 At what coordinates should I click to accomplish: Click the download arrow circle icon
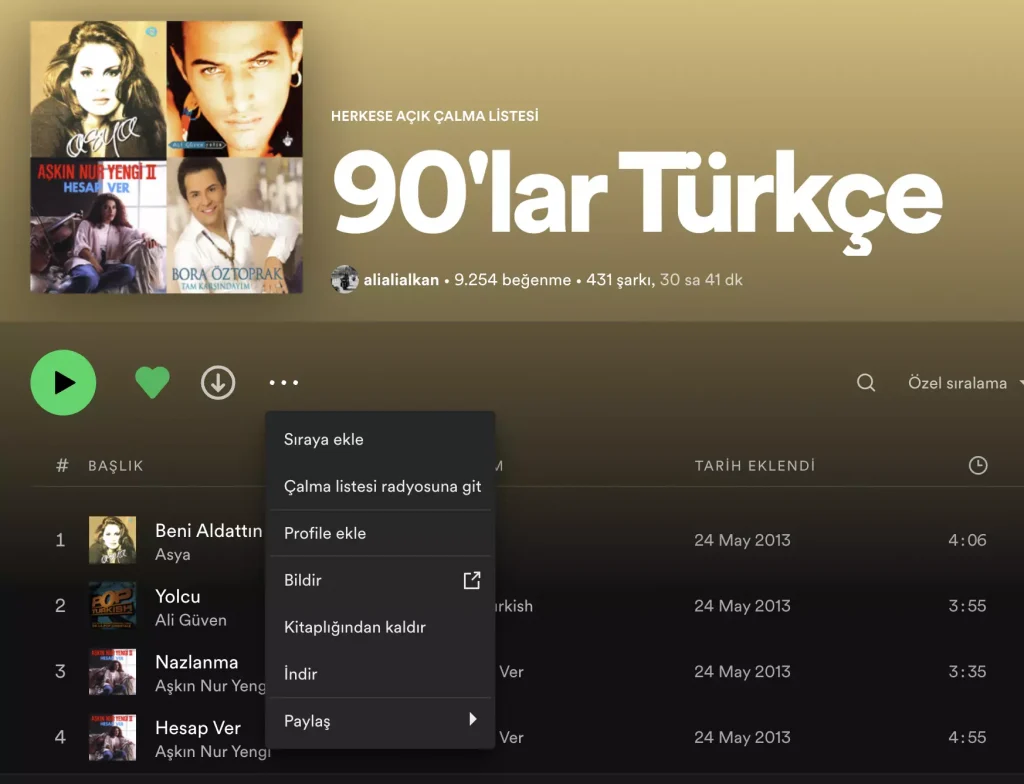coord(218,382)
